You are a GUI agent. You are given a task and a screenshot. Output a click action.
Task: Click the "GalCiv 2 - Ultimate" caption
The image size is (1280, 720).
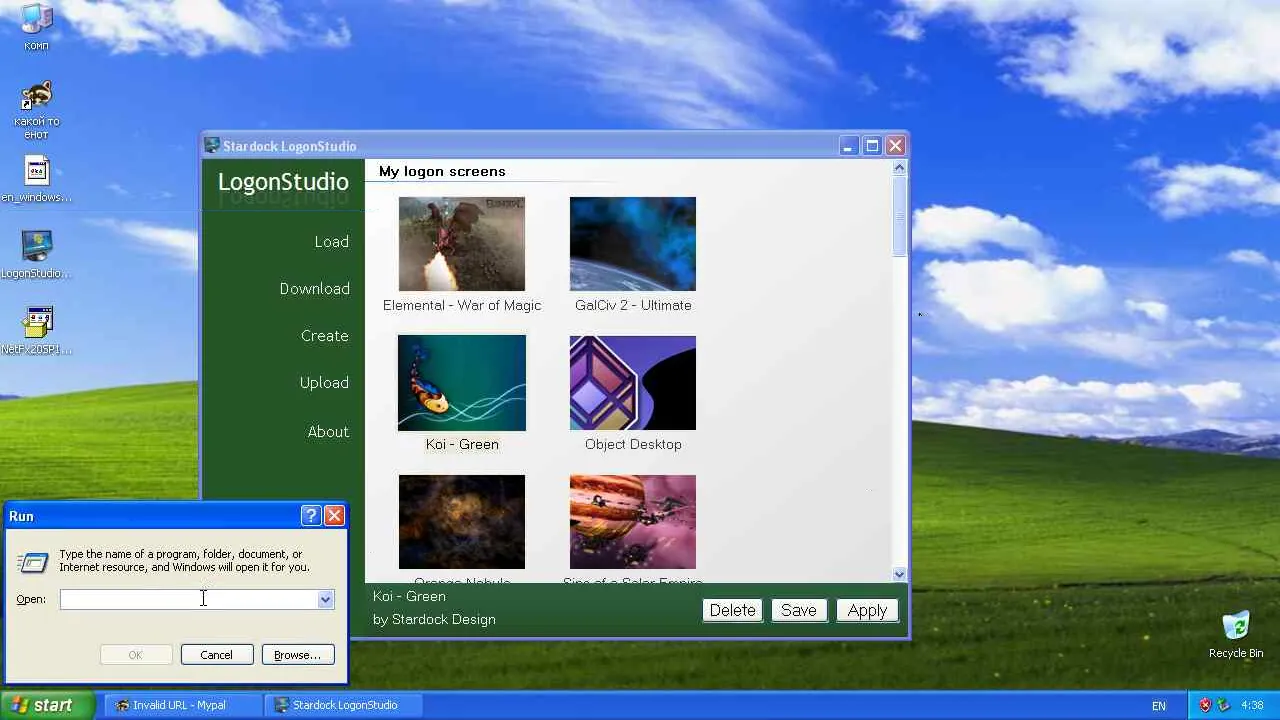coord(633,306)
